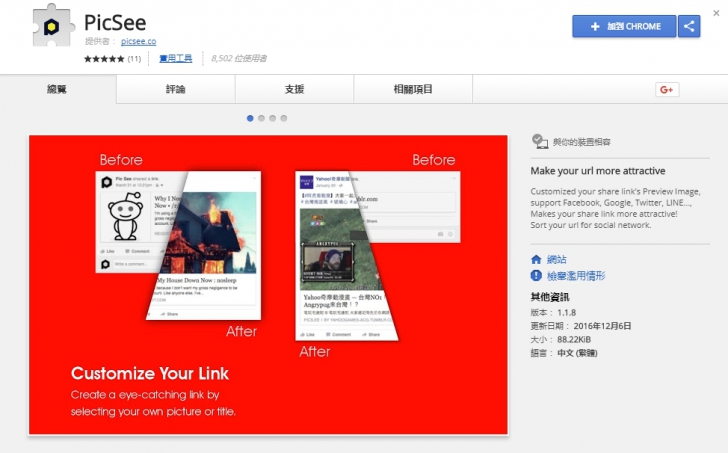The height and width of the screenshot is (453, 728).
Task: Click the (11) review count
Action: 134,59
